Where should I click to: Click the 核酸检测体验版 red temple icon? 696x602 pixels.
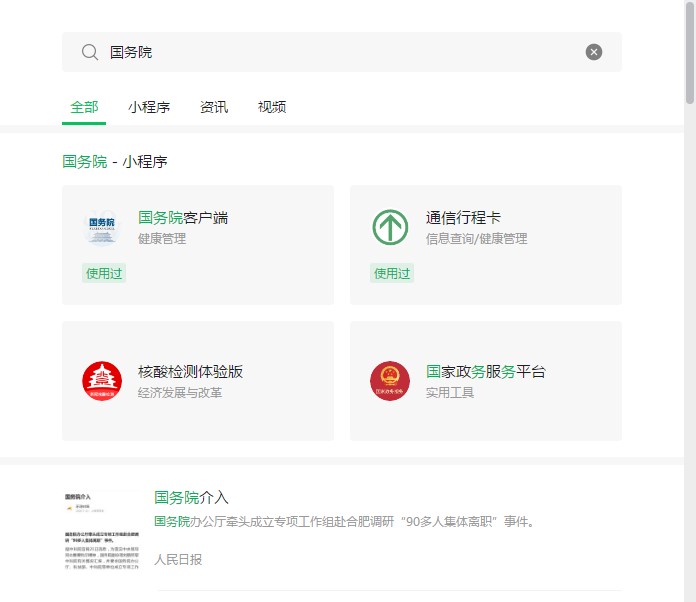pyautogui.click(x=102, y=381)
